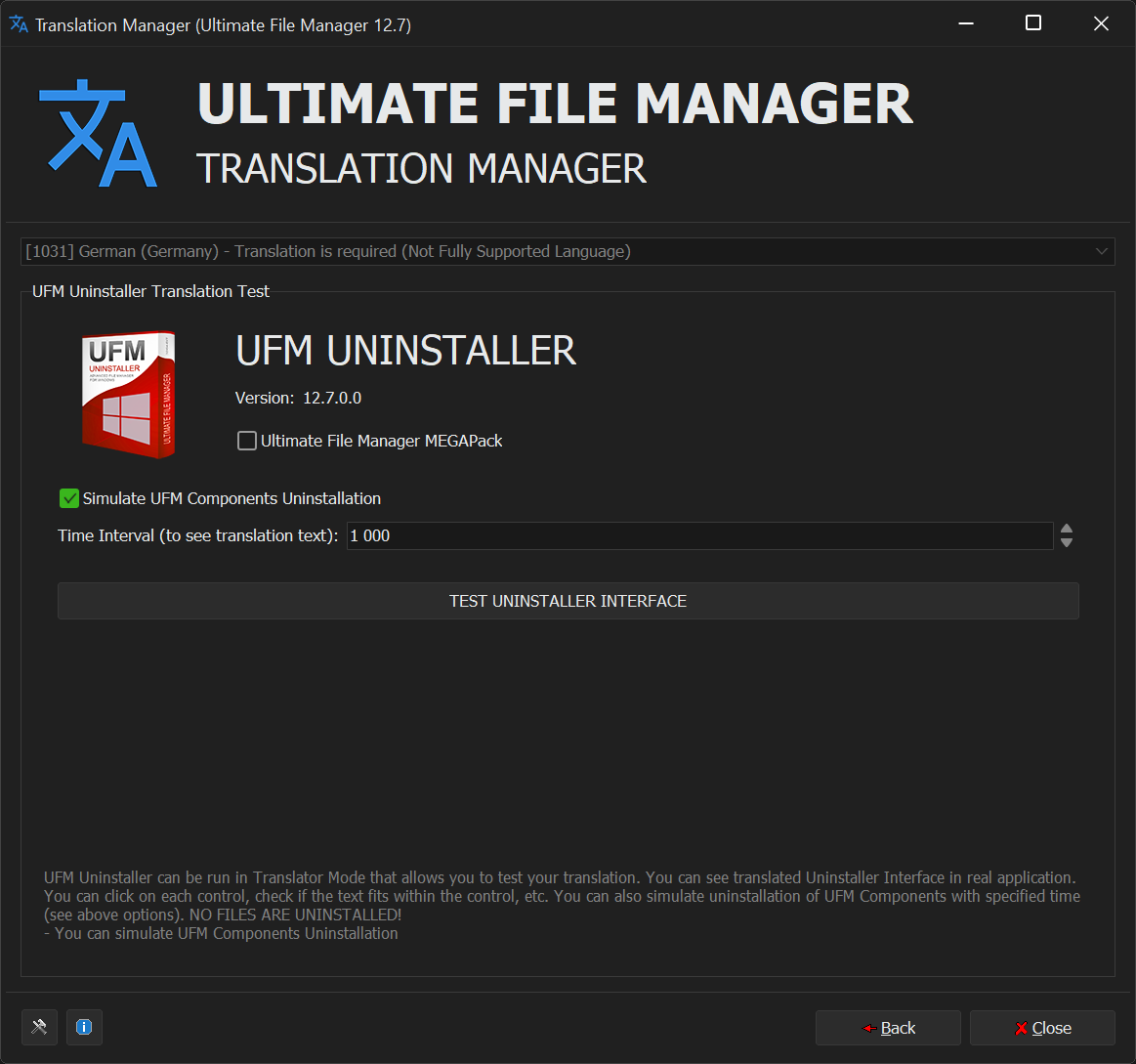1136x1064 pixels.
Task: Increase the time interval with the up arrow
Action: (1067, 529)
